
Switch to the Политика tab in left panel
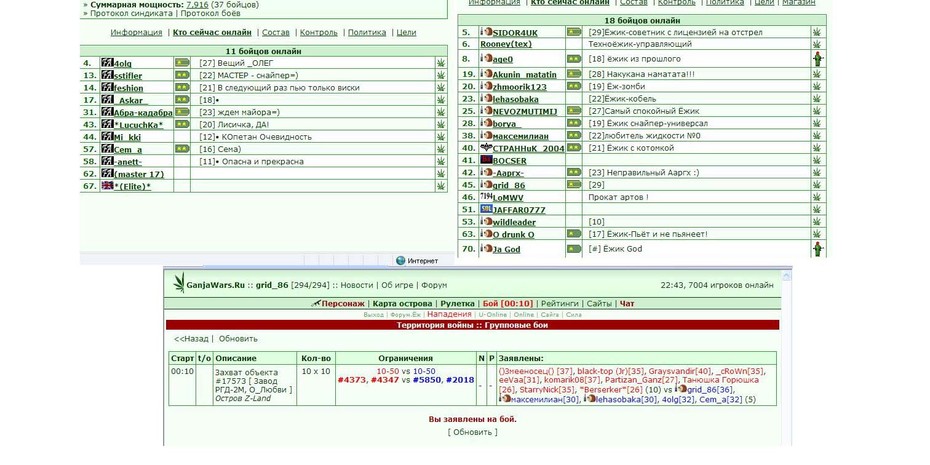coord(367,33)
